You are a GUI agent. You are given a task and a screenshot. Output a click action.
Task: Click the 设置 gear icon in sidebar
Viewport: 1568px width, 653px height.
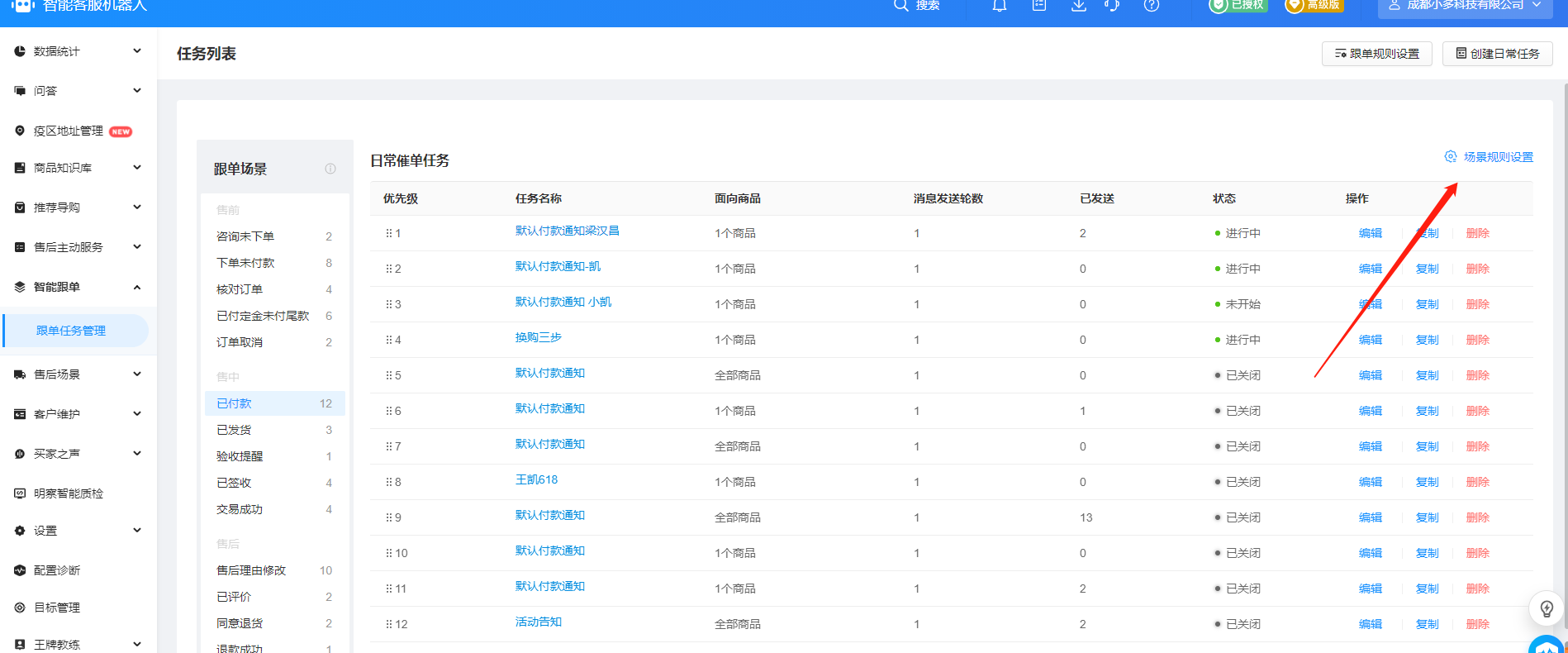point(20,531)
